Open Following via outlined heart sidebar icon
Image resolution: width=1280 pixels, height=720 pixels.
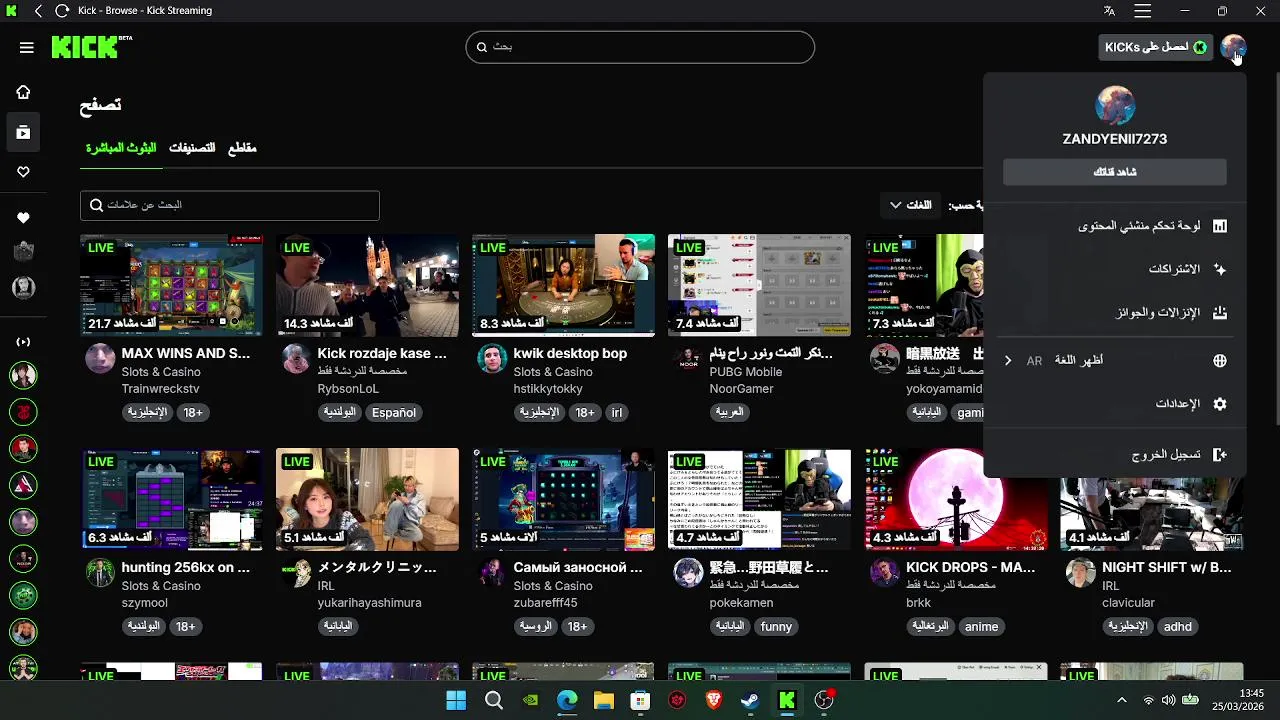(x=23, y=172)
